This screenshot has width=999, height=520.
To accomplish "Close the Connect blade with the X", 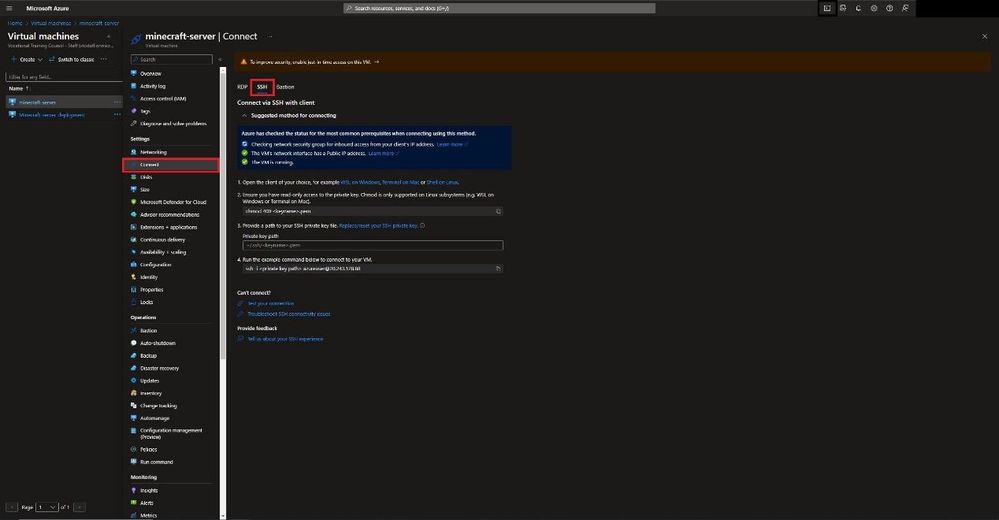I will [984, 36].
